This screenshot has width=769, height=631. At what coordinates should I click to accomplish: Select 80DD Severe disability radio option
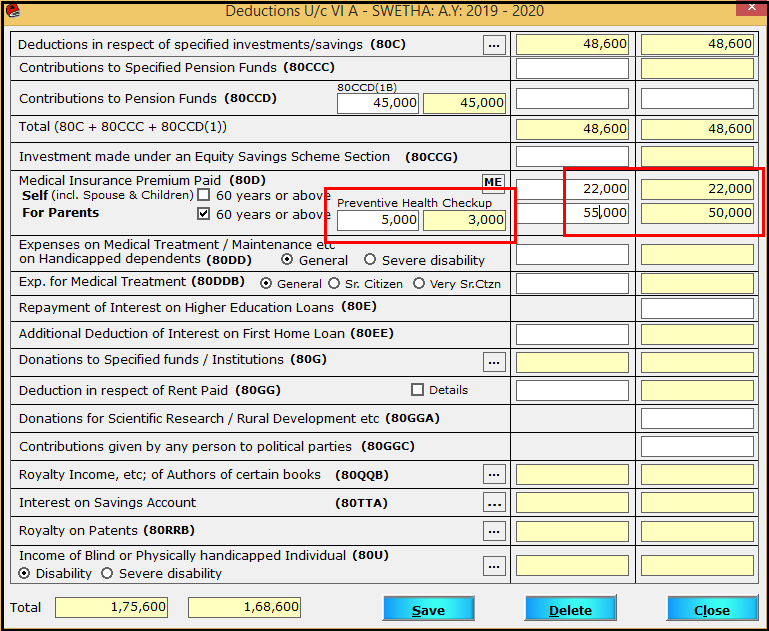[370, 260]
